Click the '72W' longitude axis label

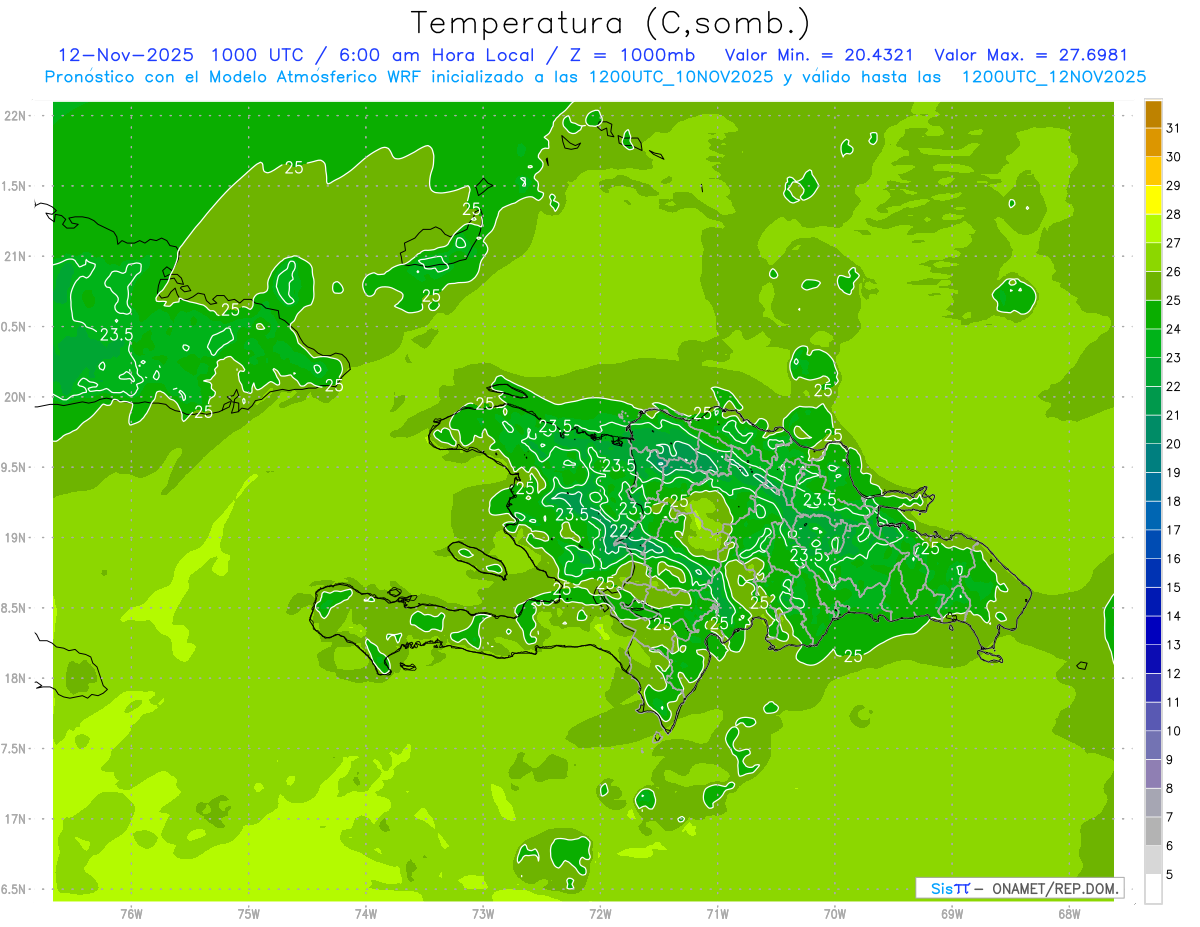coord(600,914)
